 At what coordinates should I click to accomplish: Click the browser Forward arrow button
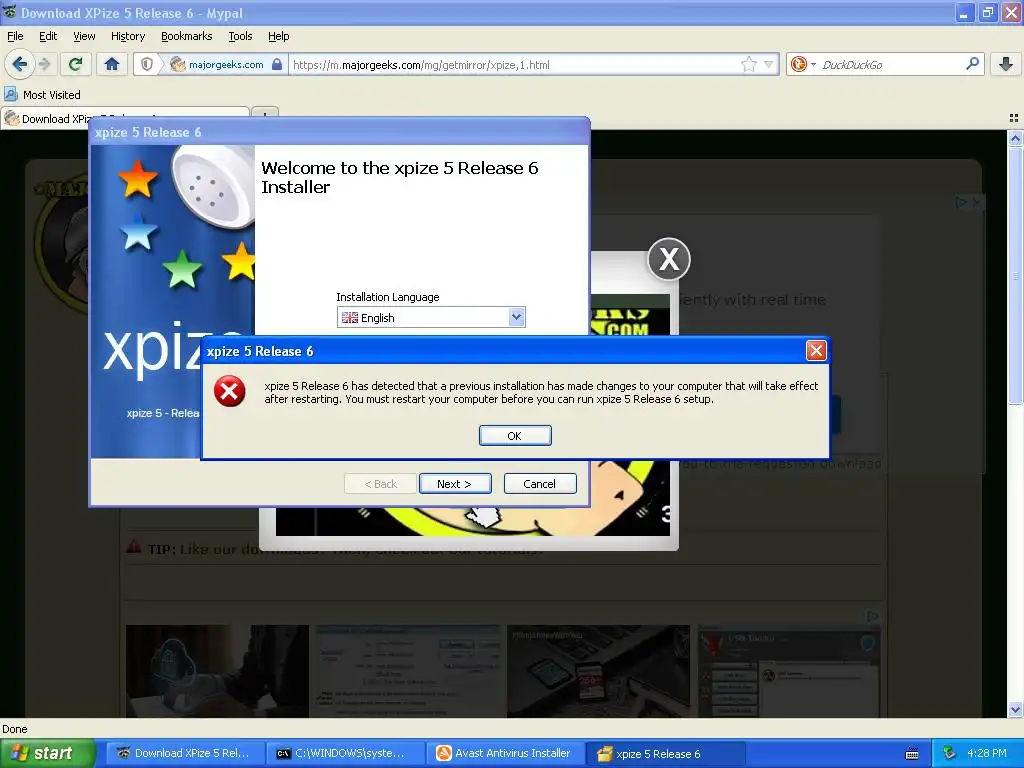(44, 64)
